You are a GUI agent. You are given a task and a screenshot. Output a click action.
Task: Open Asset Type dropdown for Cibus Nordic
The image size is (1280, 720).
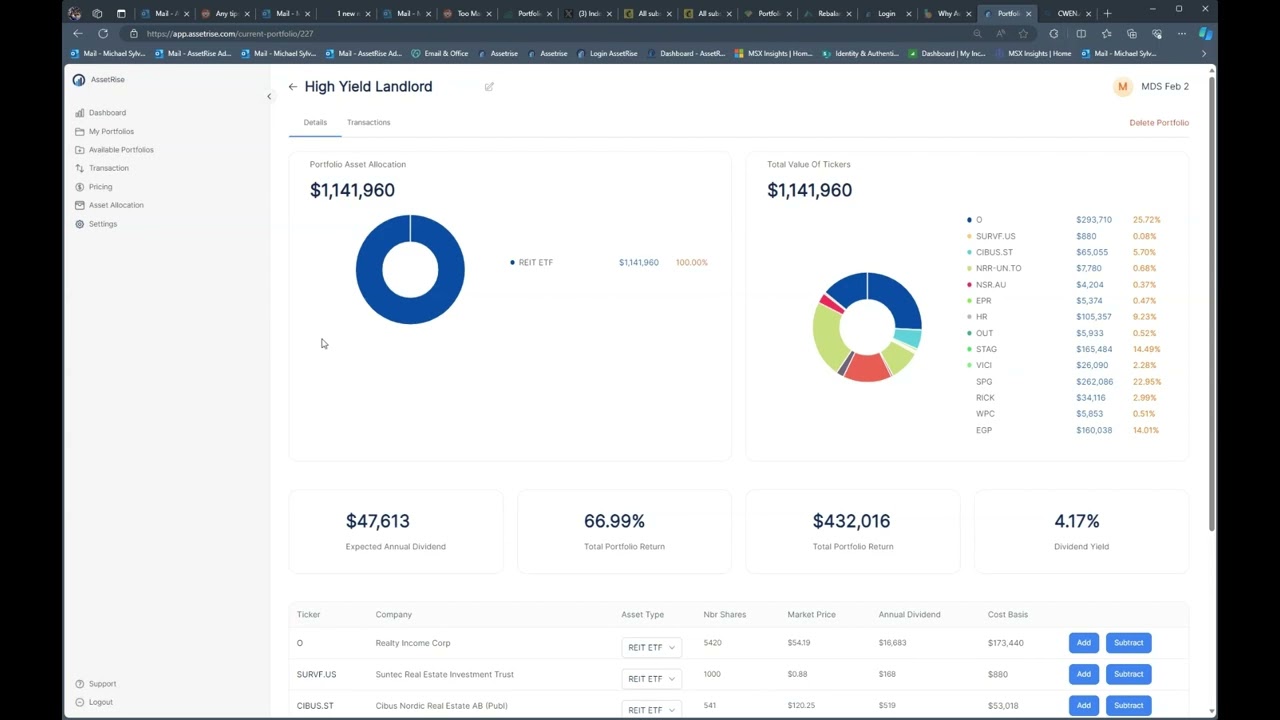651,709
